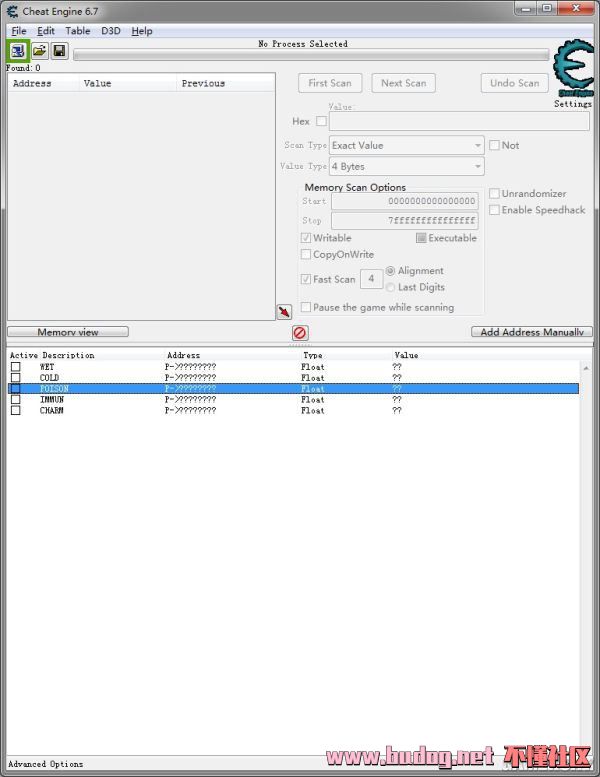Open the Table menu
This screenshot has width=600, height=777.
[x=78, y=31]
